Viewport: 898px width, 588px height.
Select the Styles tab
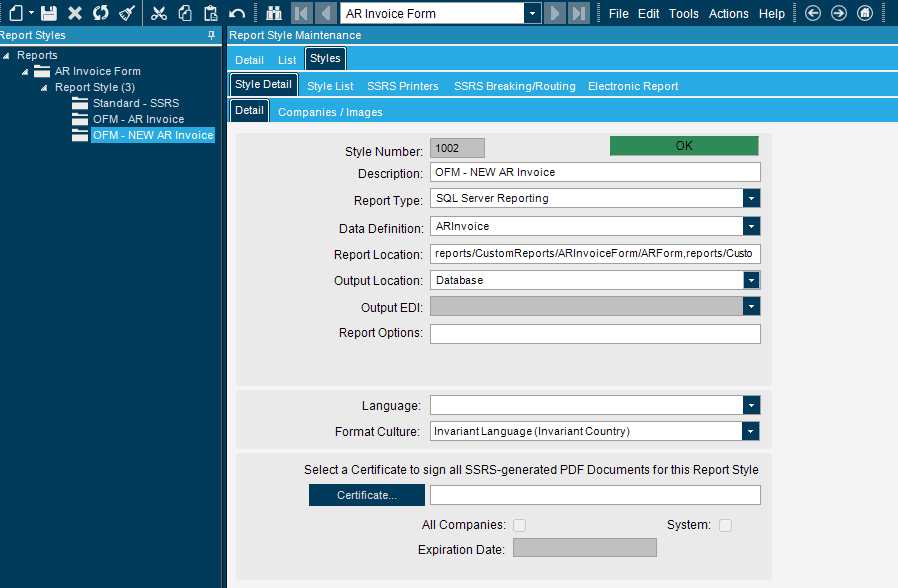[325, 58]
